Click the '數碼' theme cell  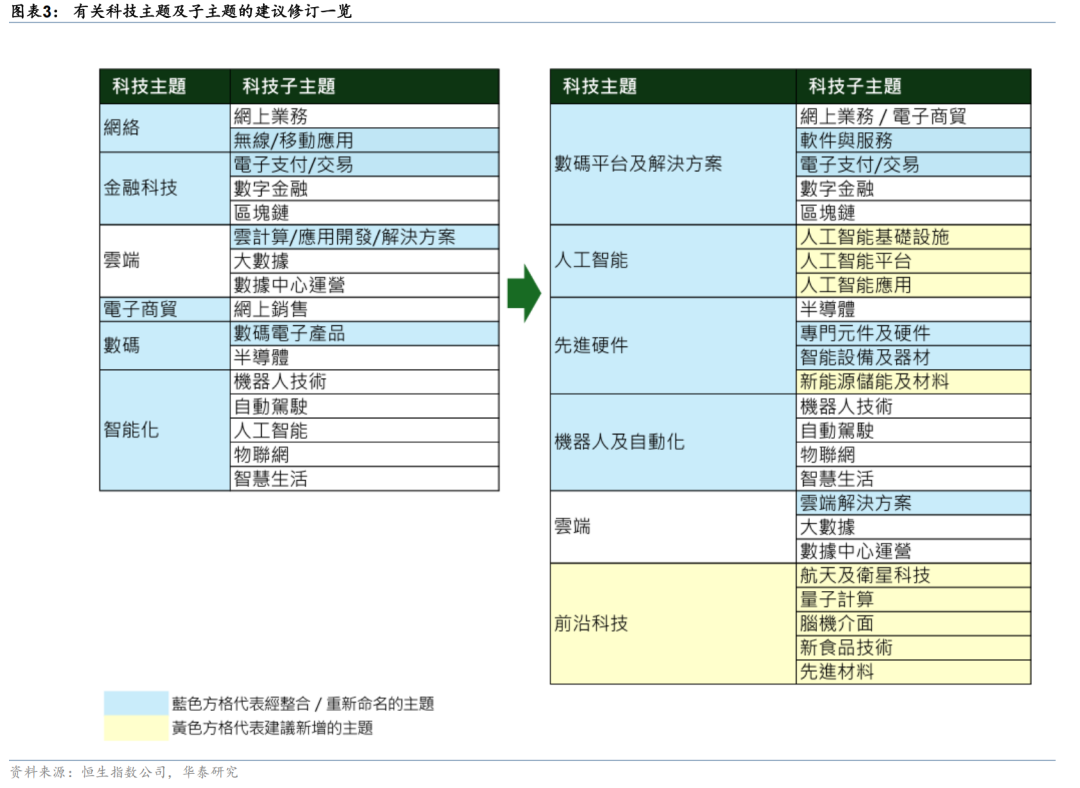pos(165,346)
